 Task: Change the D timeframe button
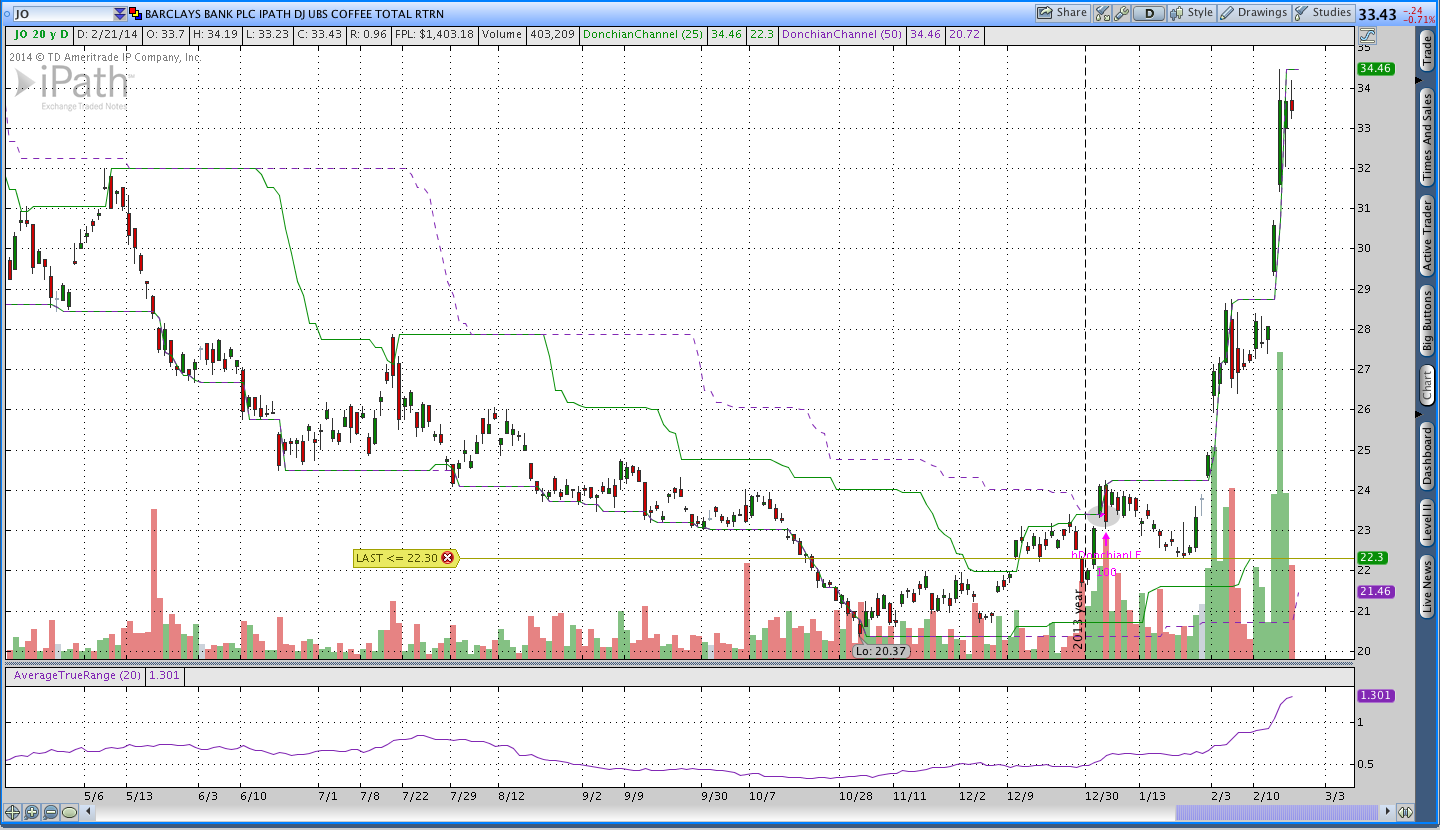click(x=1149, y=13)
